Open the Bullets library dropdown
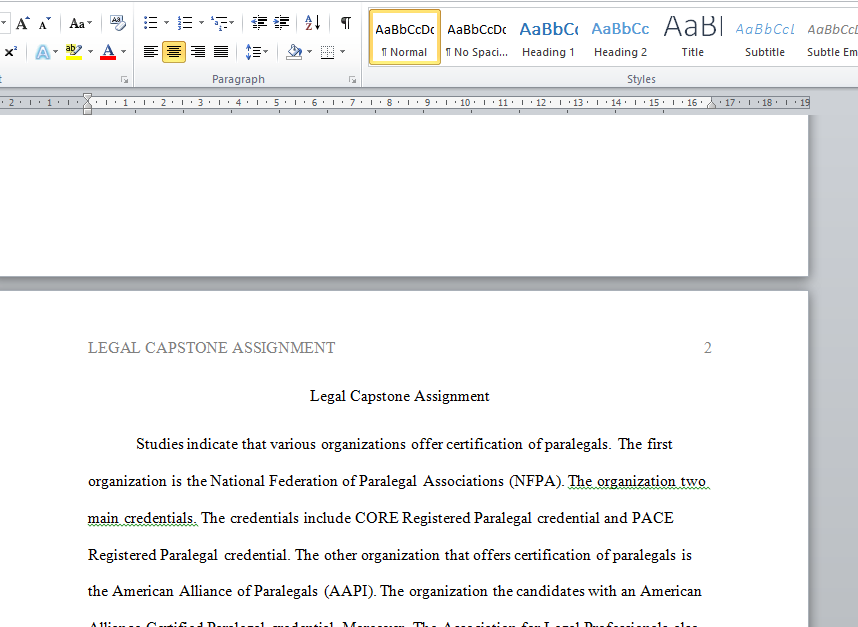 tap(166, 23)
